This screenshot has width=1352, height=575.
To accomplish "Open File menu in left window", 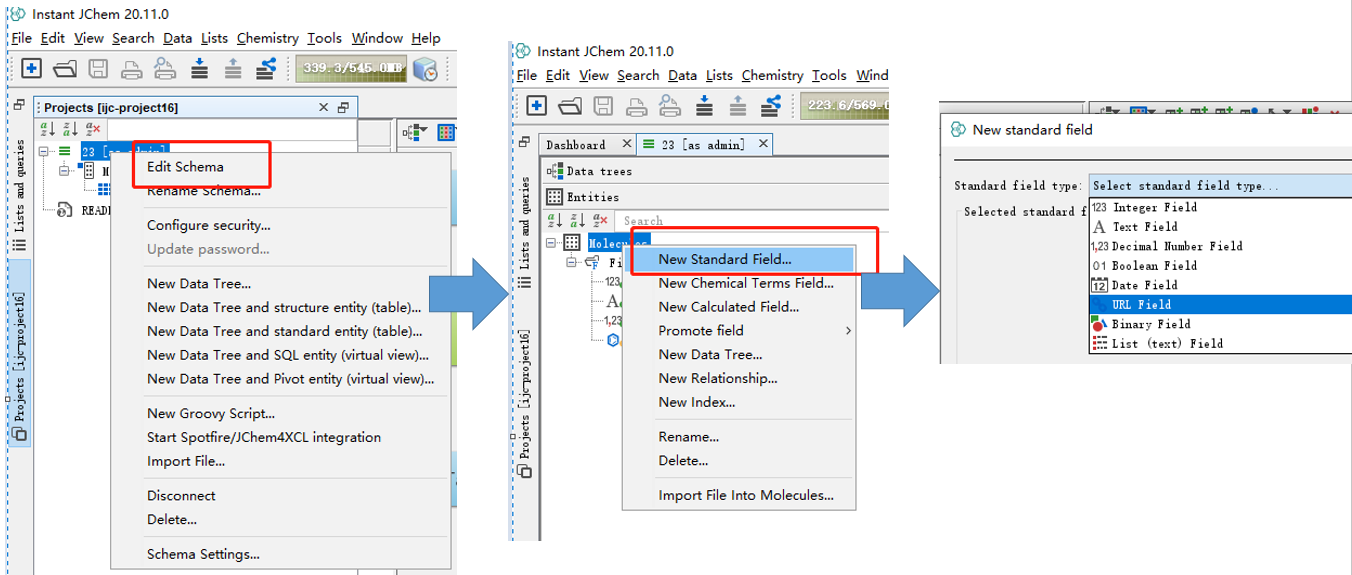I will tap(21, 38).
